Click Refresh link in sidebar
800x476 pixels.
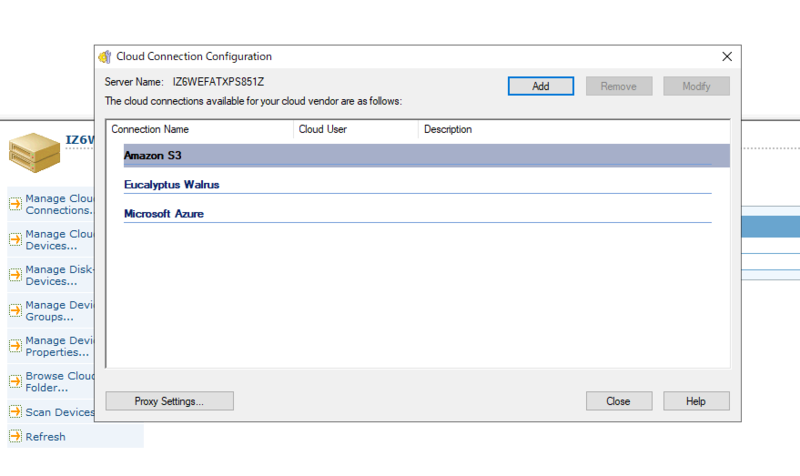pyautogui.click(x=45, y=437)
